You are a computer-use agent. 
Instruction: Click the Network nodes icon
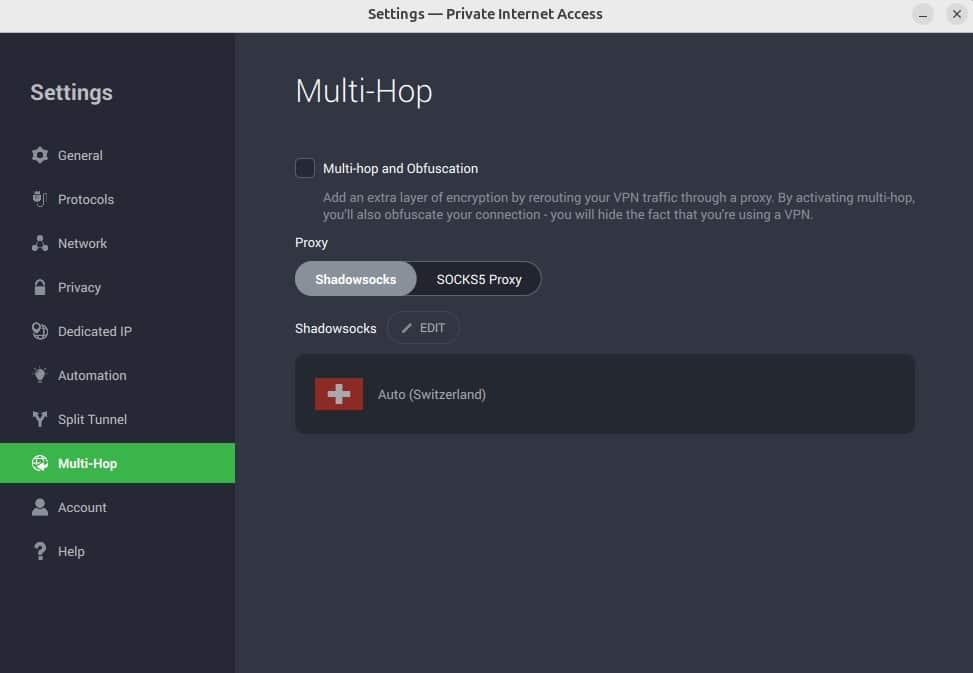pos(40,243)
